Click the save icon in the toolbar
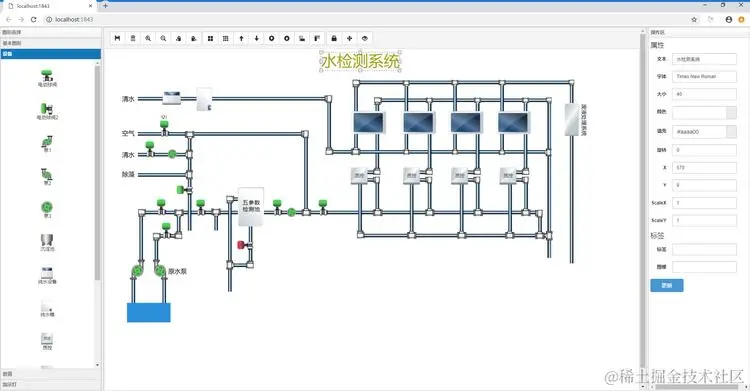 tap(117, 38)
